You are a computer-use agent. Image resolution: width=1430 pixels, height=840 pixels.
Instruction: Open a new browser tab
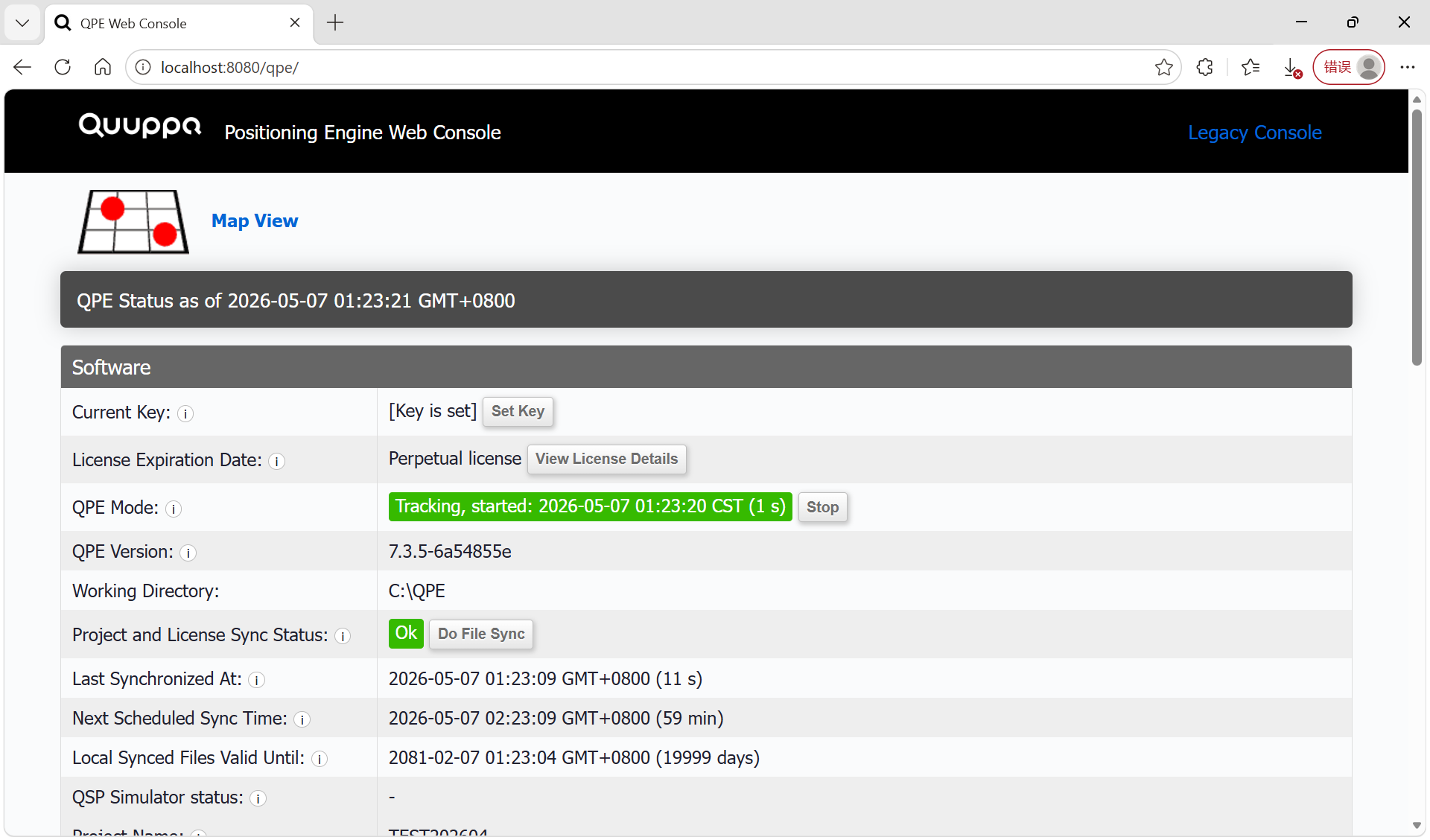pyautogui.click(x=335, y=22)
